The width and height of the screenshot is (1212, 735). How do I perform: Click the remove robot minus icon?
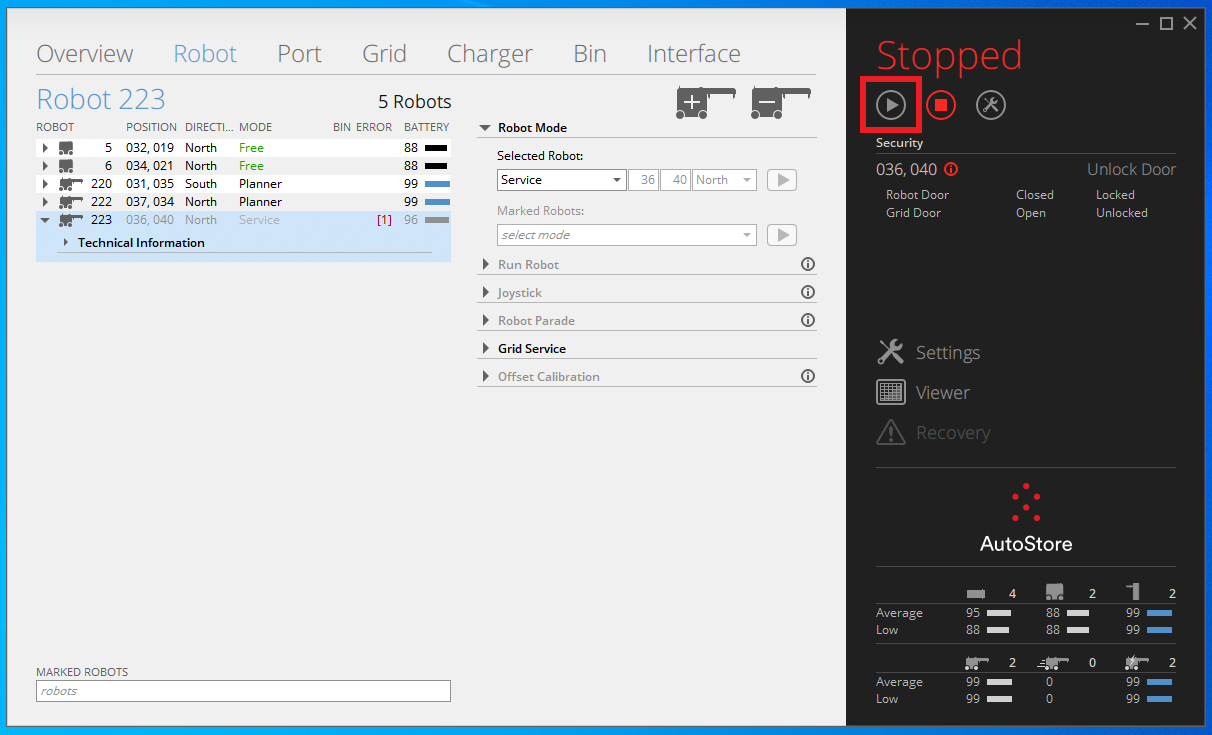click(780, 101)
